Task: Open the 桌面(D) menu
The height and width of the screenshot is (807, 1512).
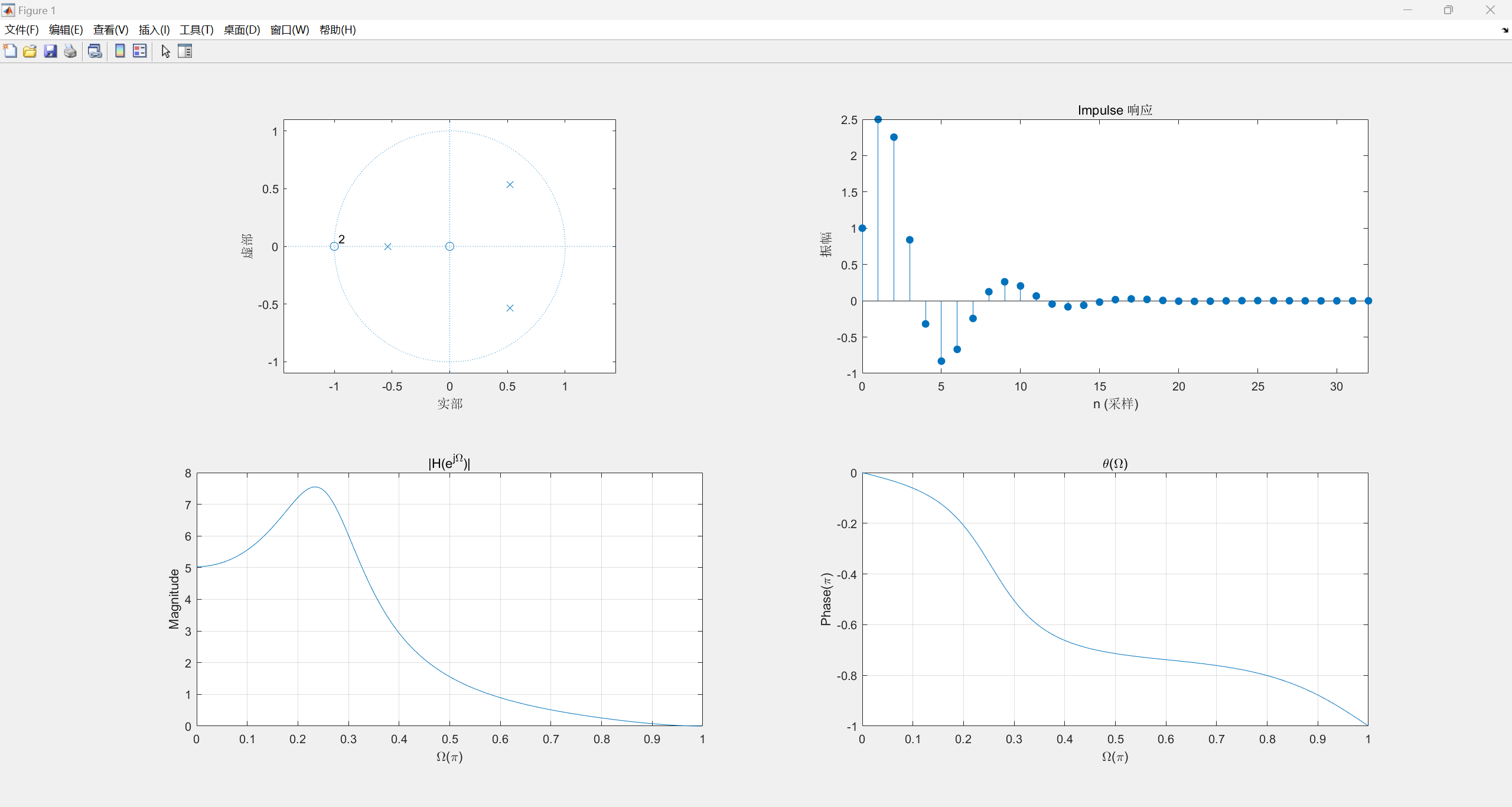Action: click(242, 30)
